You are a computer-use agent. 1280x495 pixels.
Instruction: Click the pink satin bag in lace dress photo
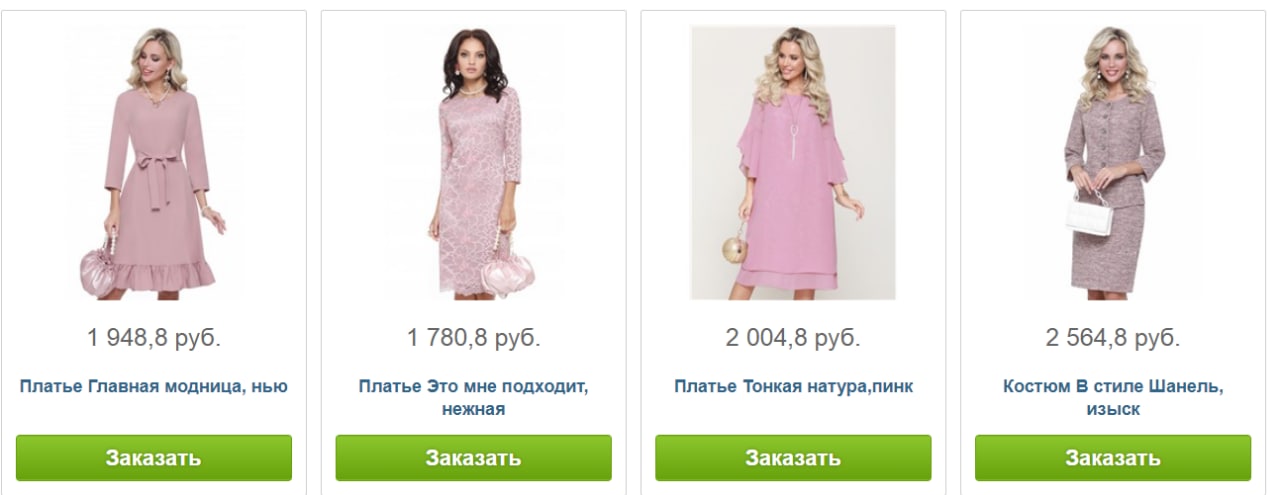coord(508,270)
